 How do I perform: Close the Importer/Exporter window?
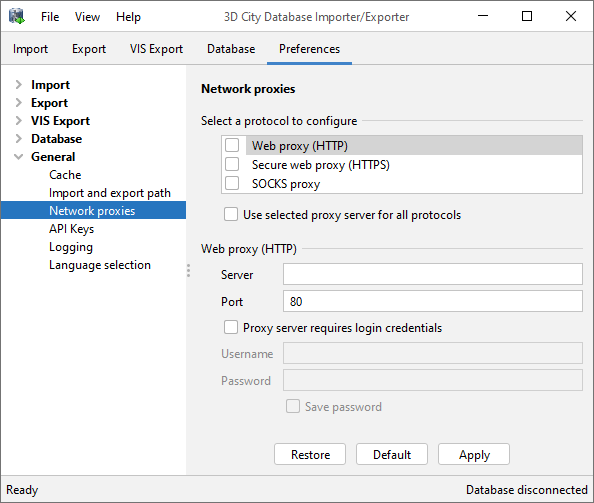[571, 16]
